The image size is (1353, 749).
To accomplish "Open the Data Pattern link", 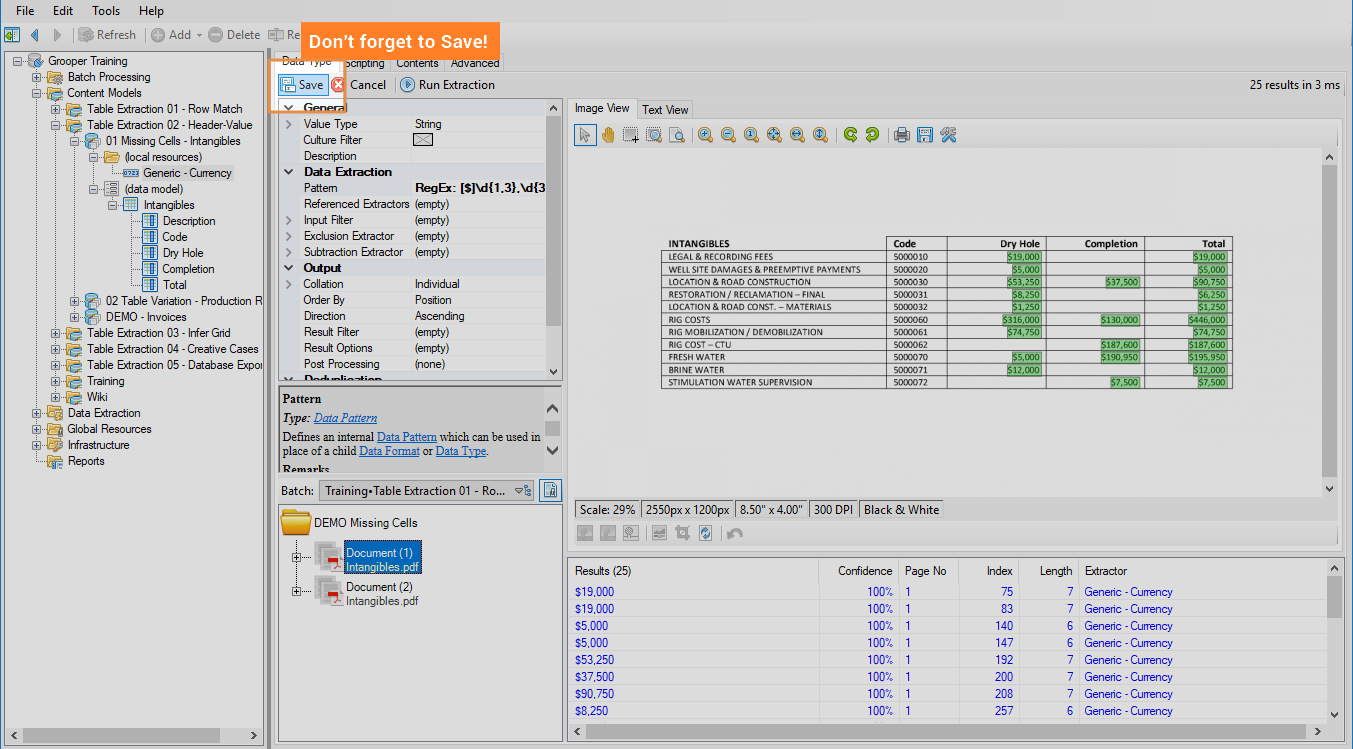I will tap(345, 418).
